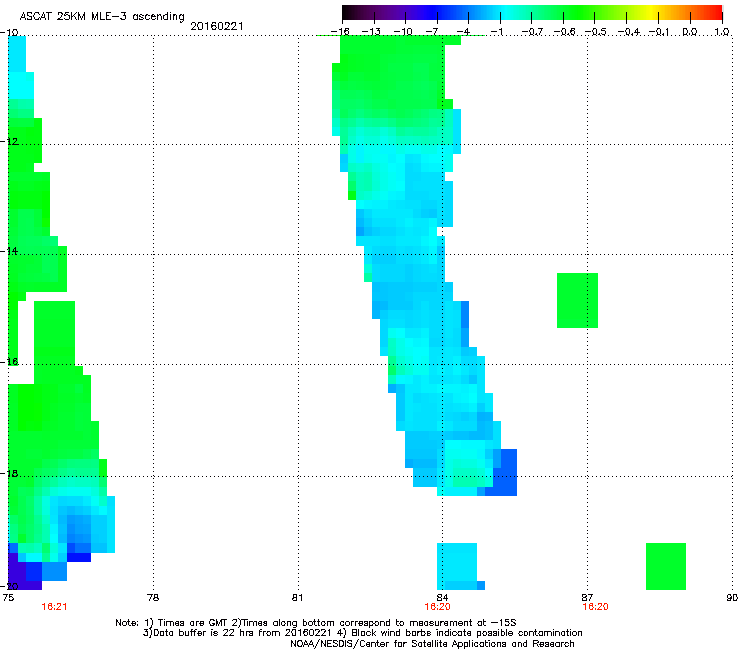
Task: Click the 0.0 color scale label
Action: pyautogui.click(x=690, y=32)
